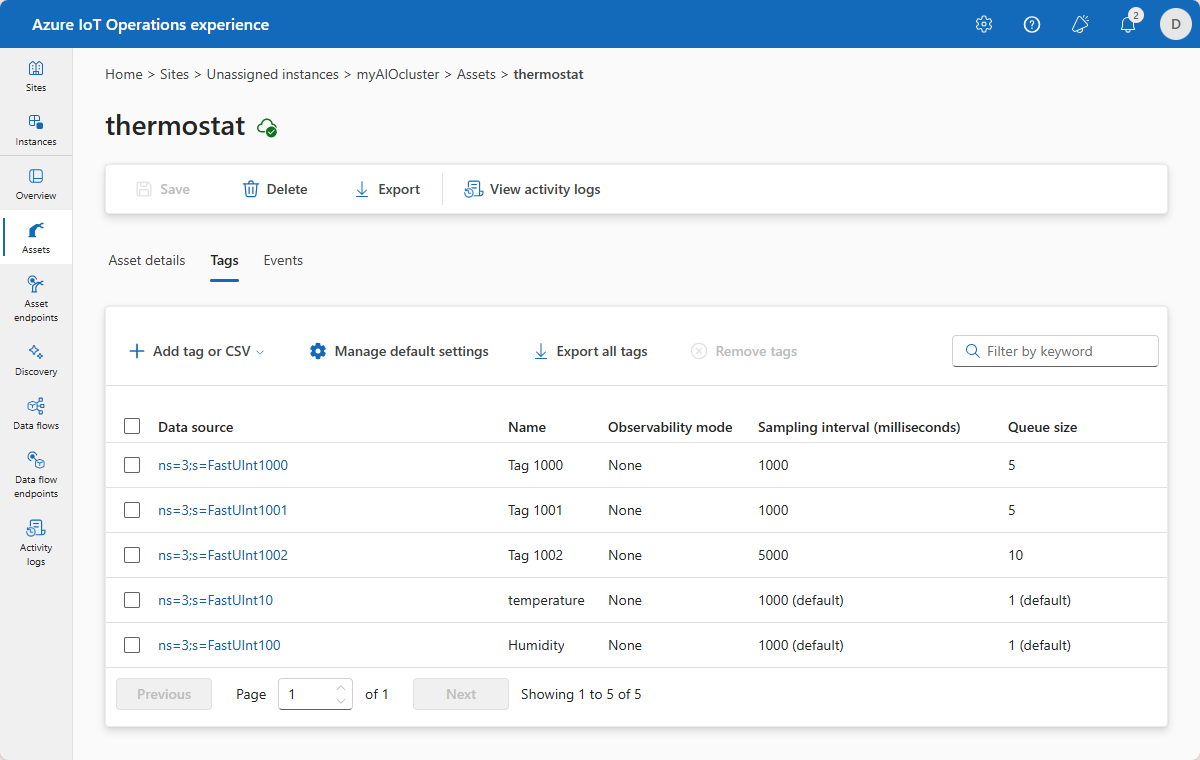1200x760 pixels.
Task: Click the Queue size column header
Action: click(x=1042, y=427)
